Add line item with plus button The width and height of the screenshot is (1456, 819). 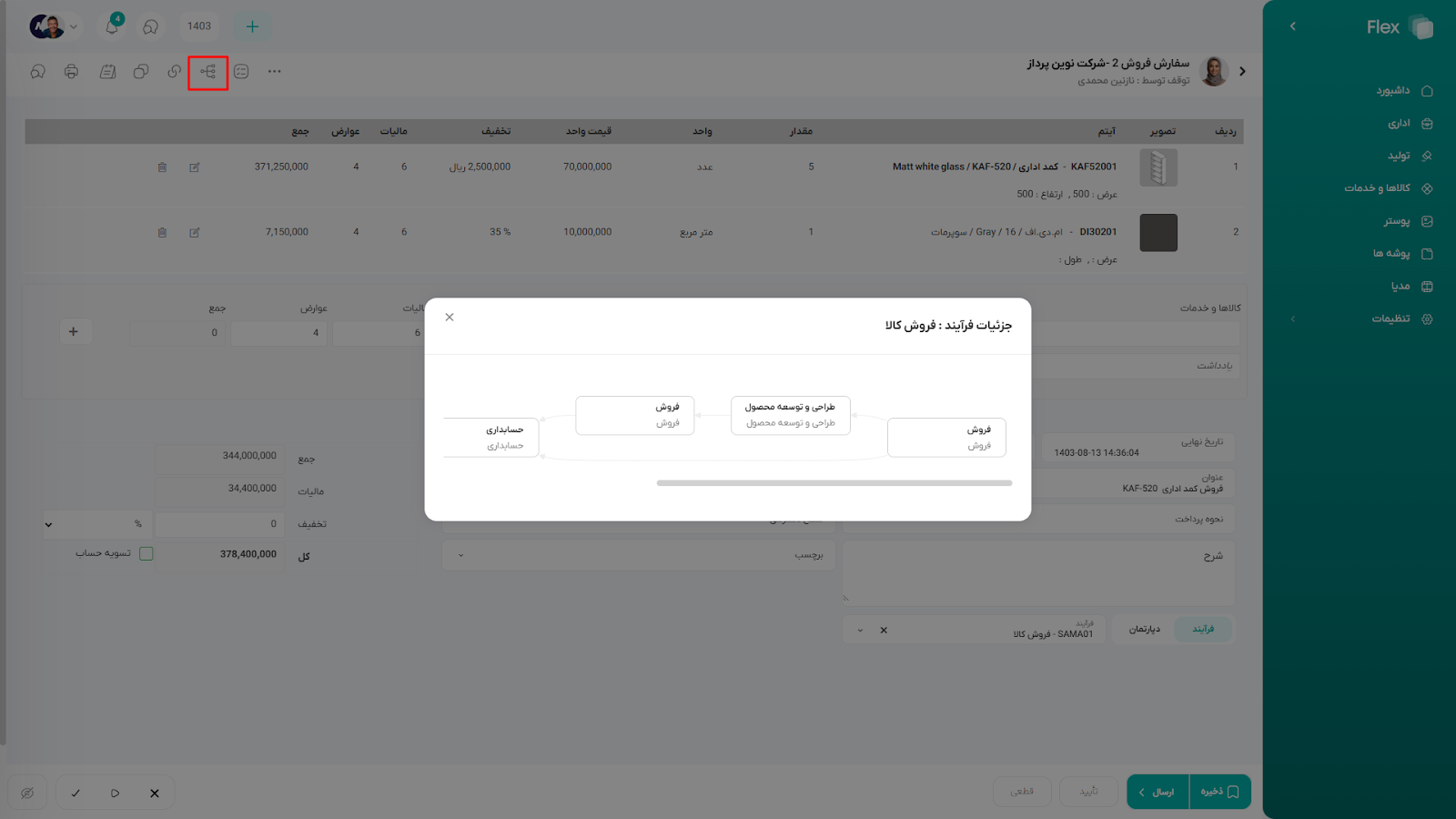click(x=74, y=331)
